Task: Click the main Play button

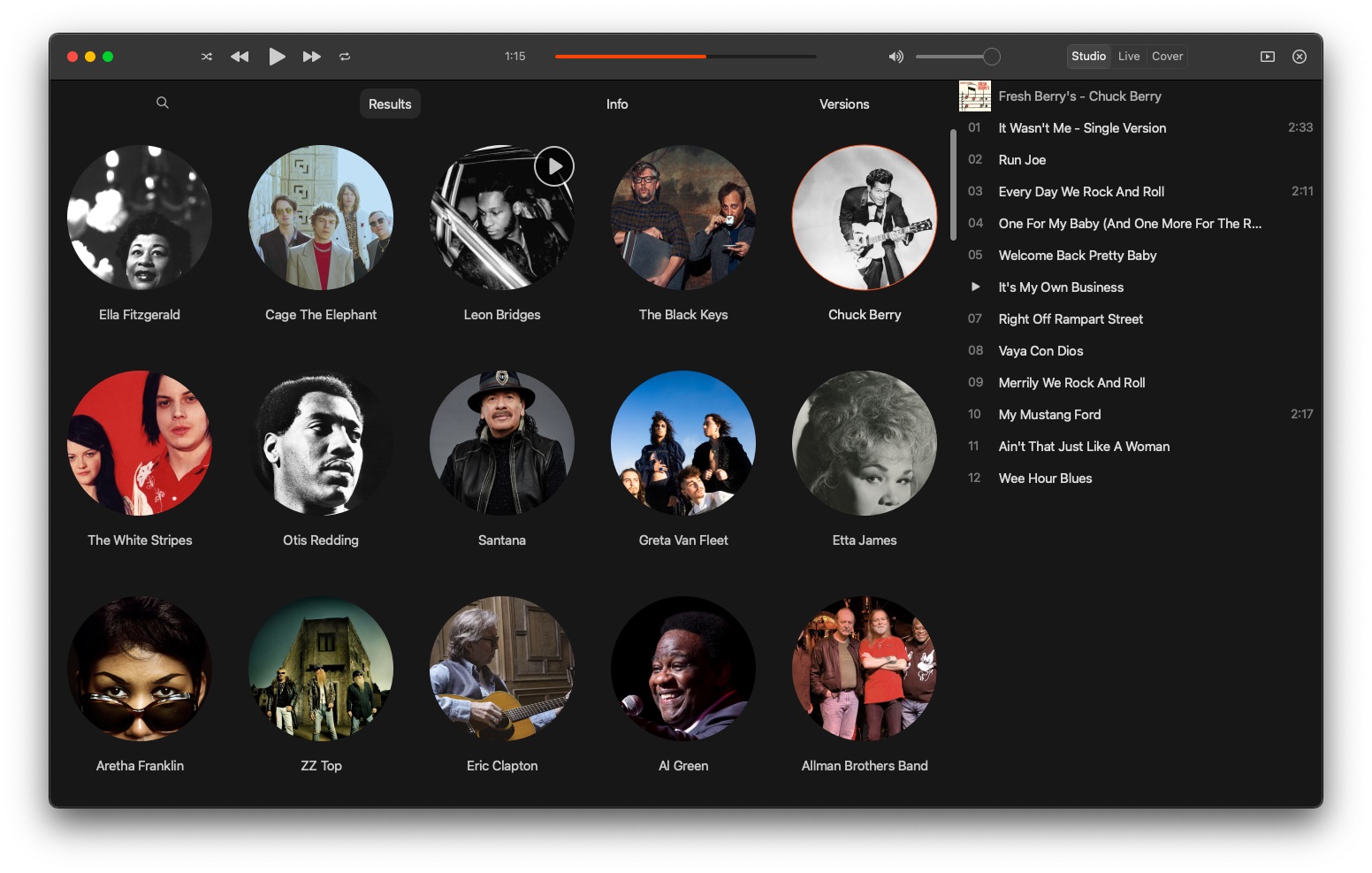Action: 277,57
